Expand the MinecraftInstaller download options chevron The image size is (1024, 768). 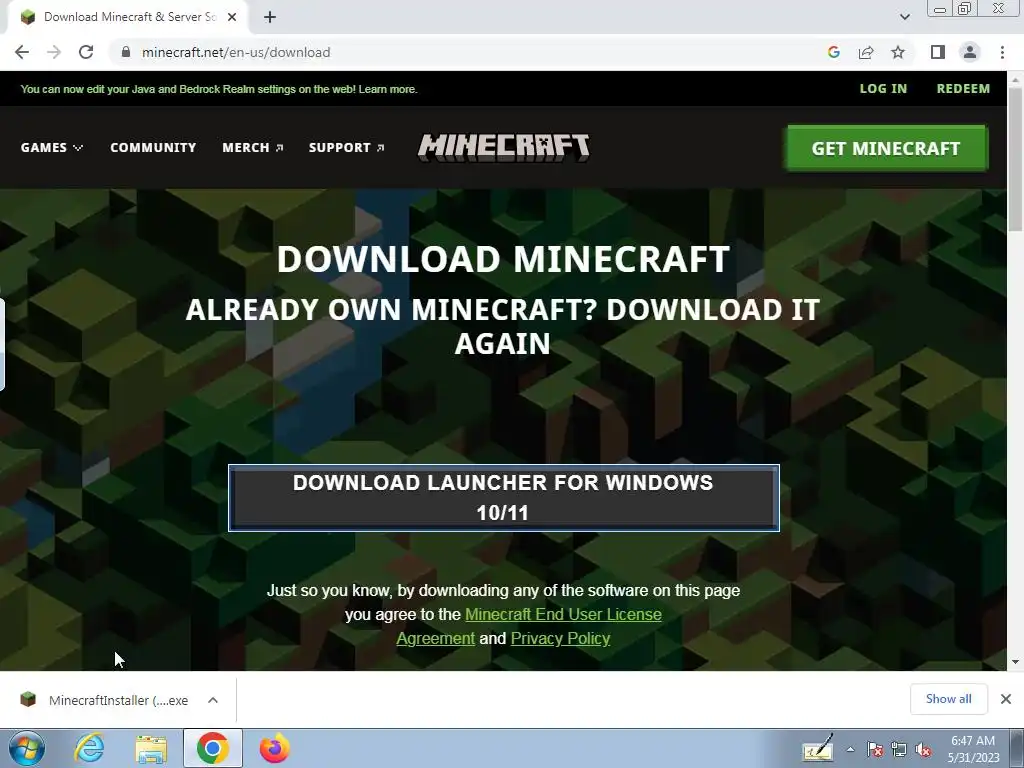coord(213,700)
